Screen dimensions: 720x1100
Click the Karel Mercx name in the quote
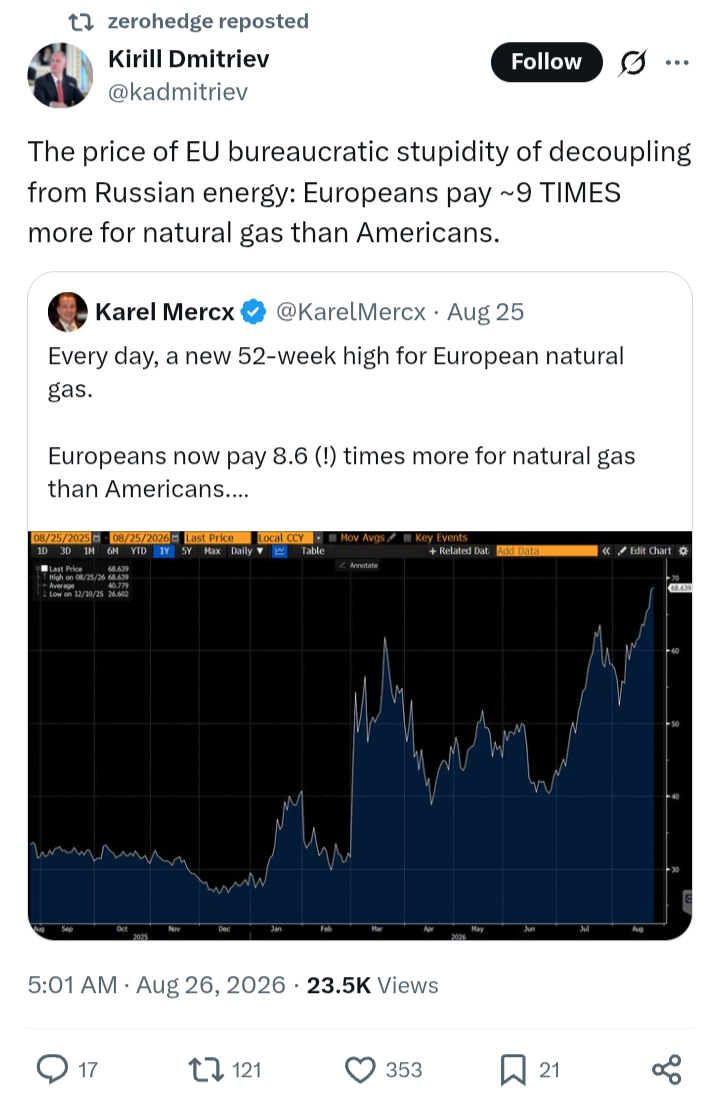[x=165, y=312]
